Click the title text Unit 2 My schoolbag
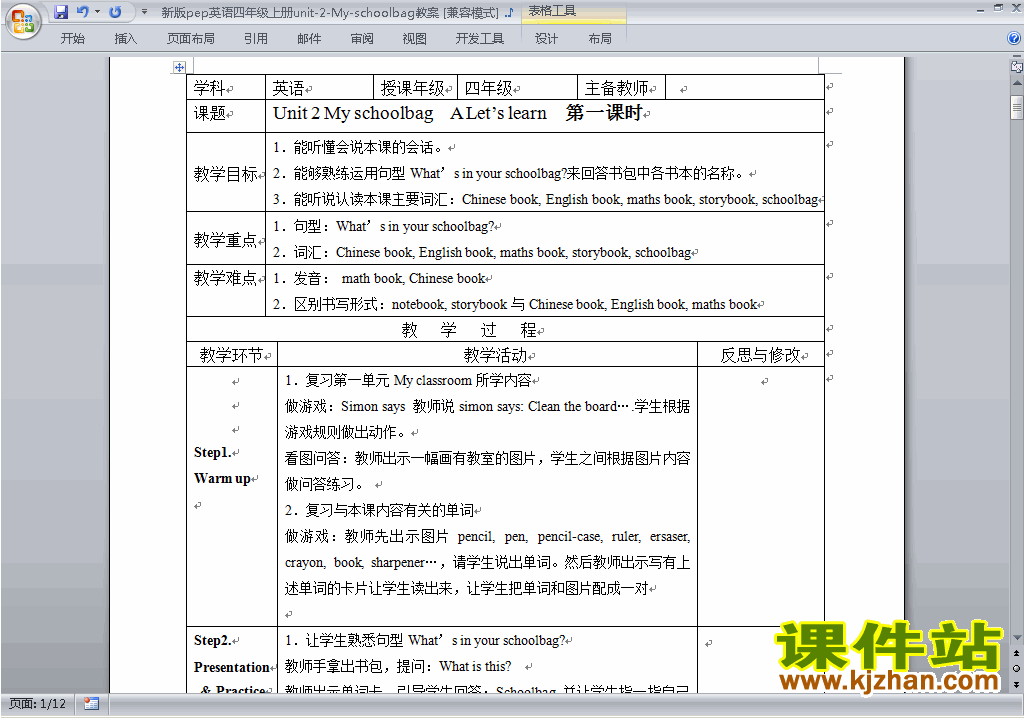The image size is (1024, 718). tap(353, 113)
